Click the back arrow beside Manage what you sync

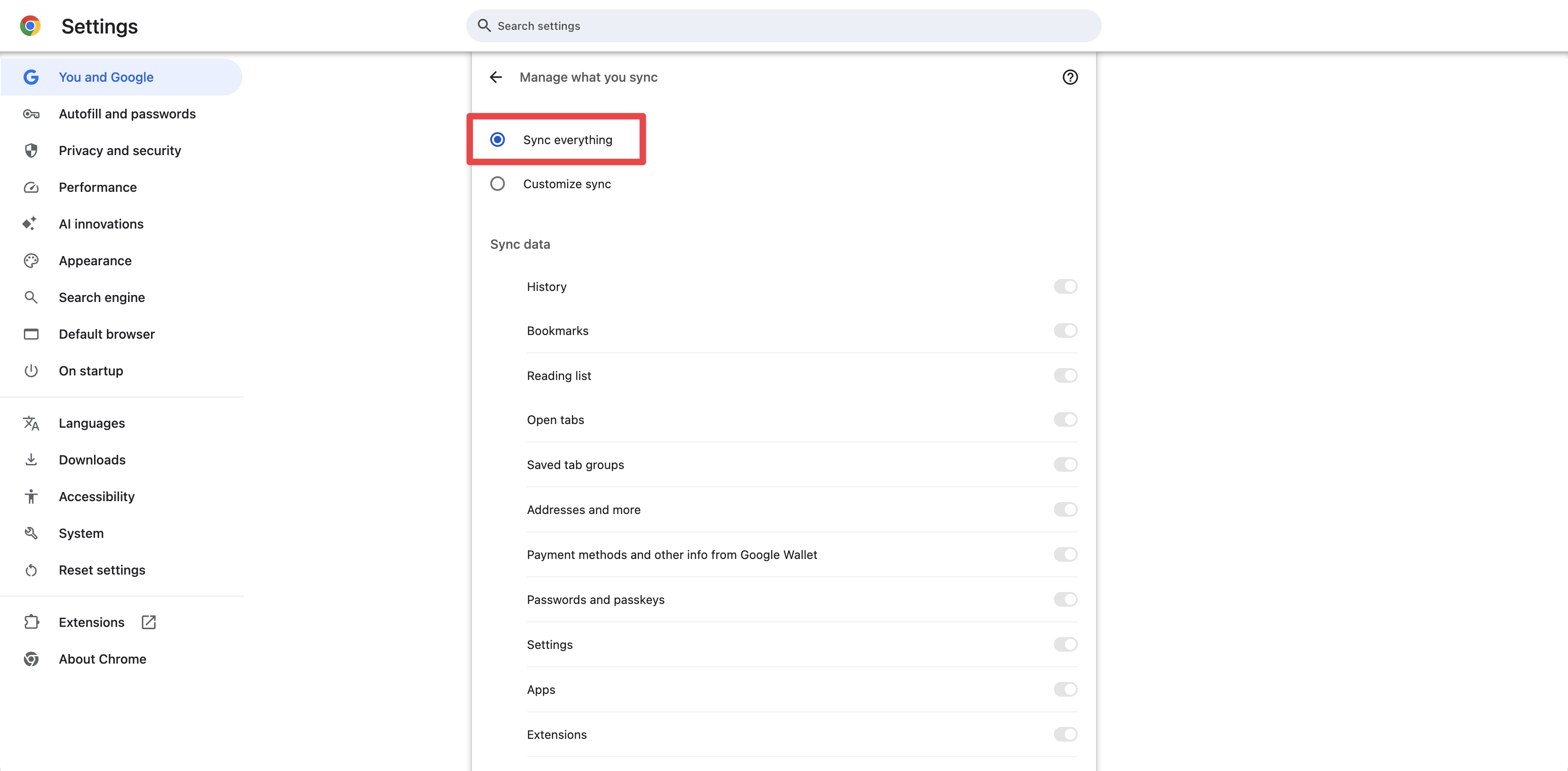(496, 77)
